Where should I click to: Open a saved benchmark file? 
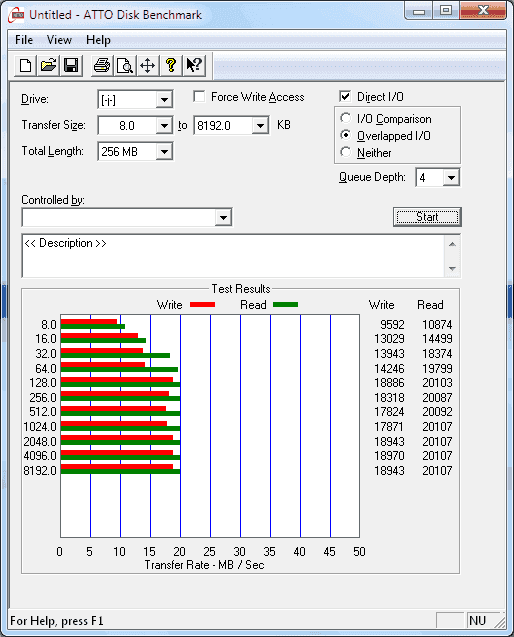48,65
